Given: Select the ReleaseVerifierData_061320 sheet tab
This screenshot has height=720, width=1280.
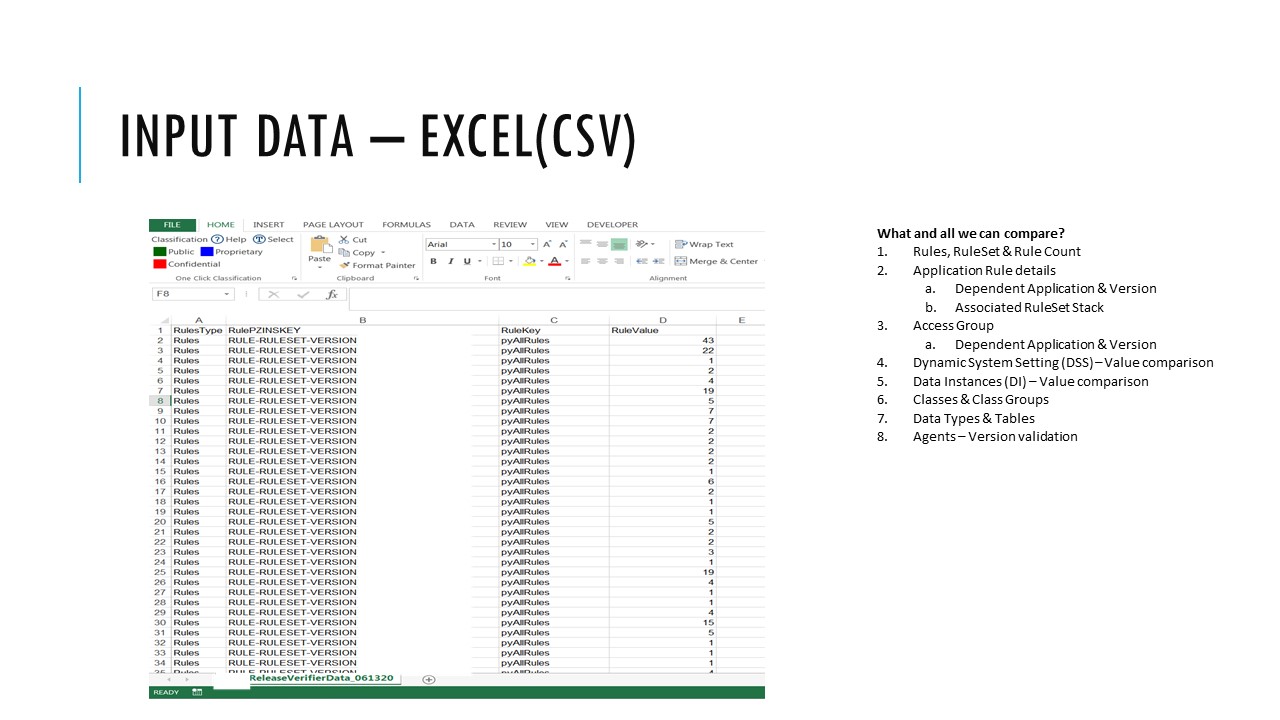Looking at the screenshot, I should coord(321,678).
